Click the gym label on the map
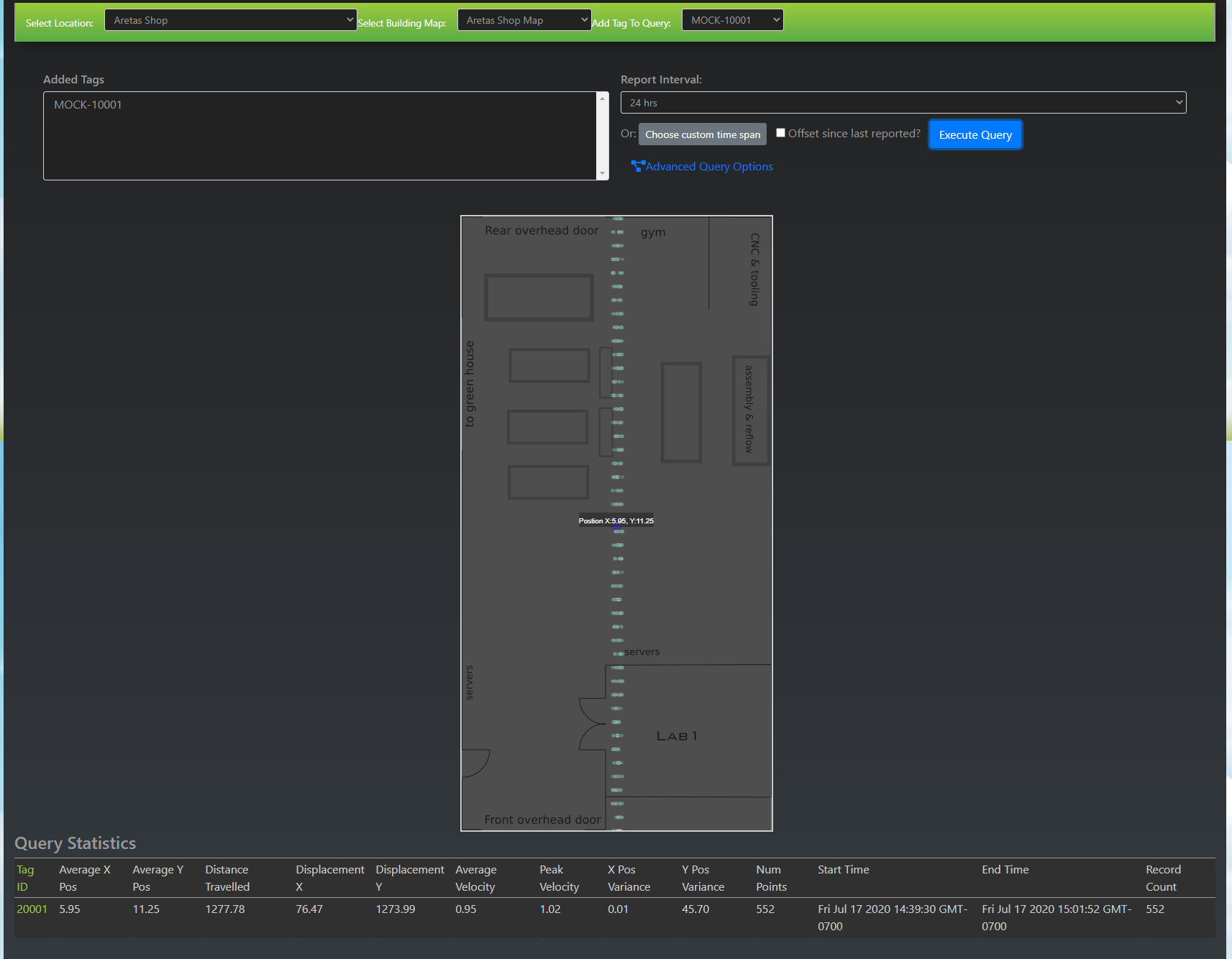 [653, 233]
